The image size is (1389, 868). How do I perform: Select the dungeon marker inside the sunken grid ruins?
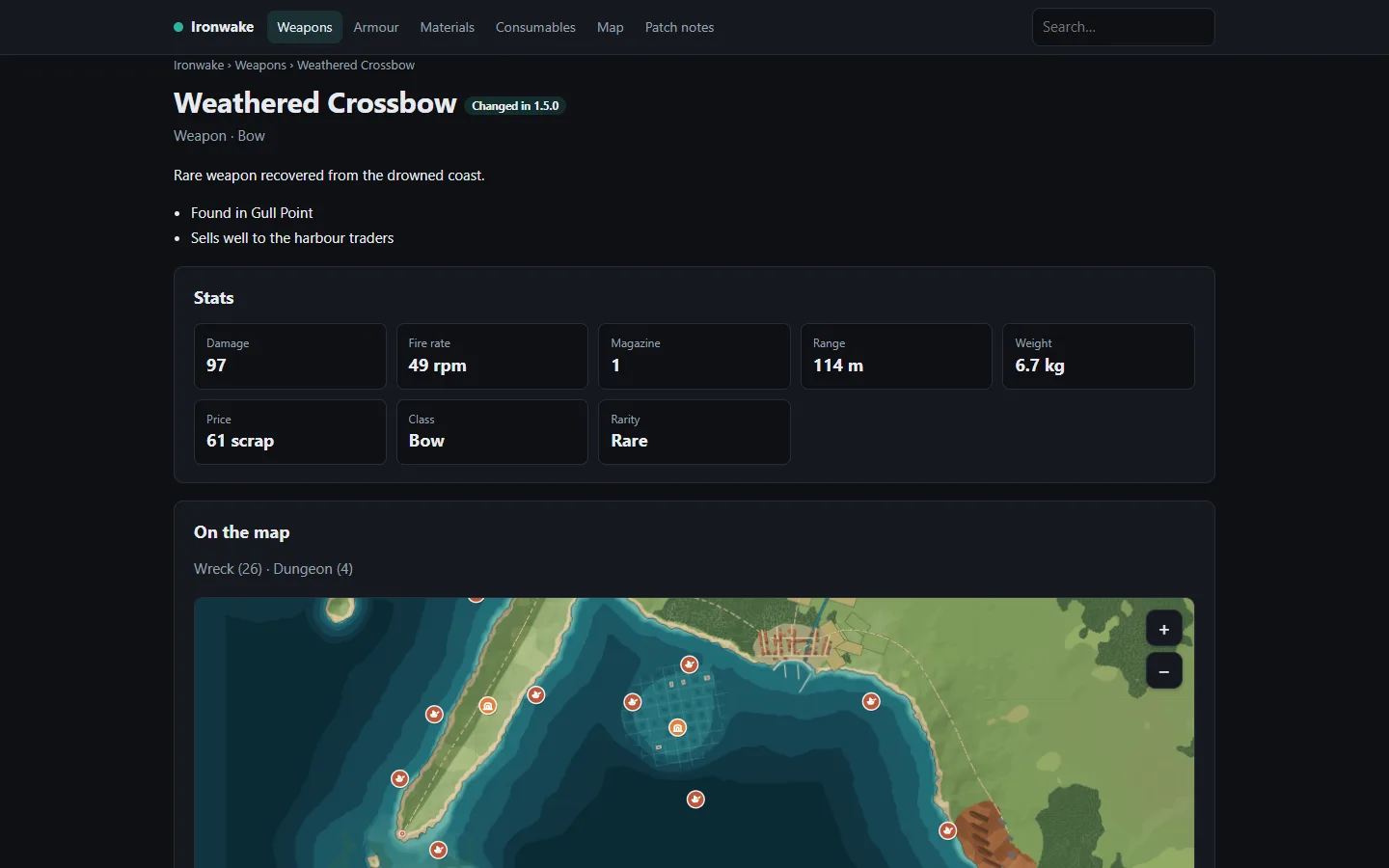pos(678,727)
